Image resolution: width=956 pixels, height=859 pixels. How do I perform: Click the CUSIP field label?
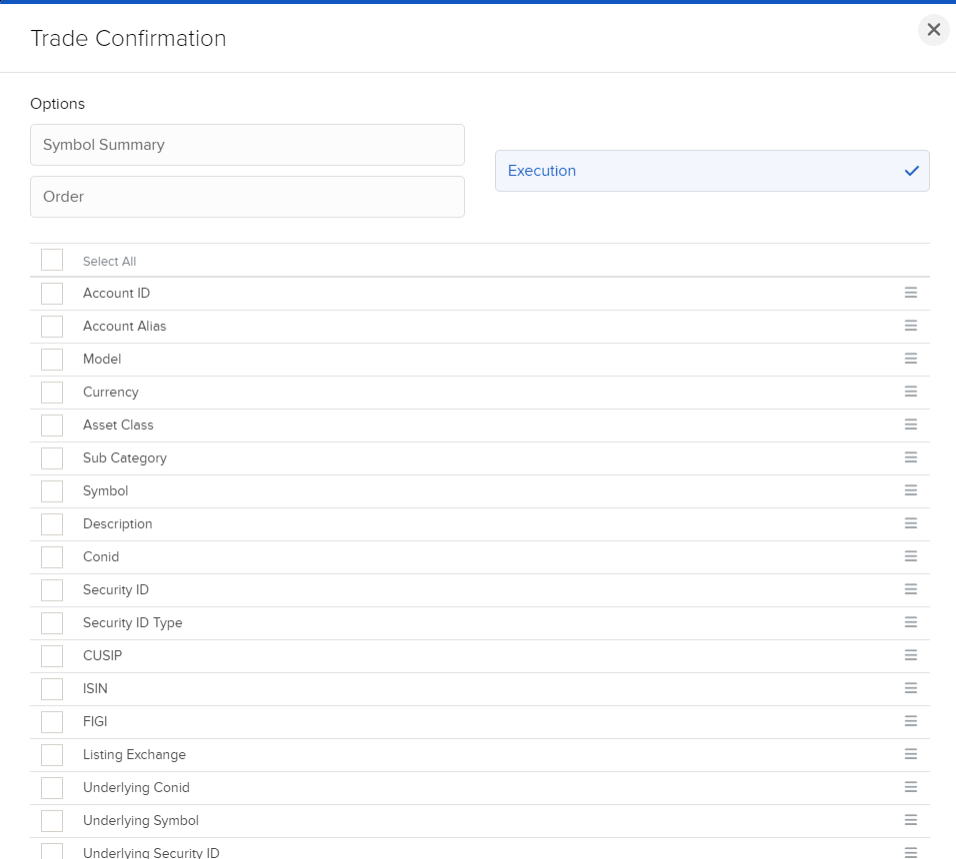click(102, 655)
